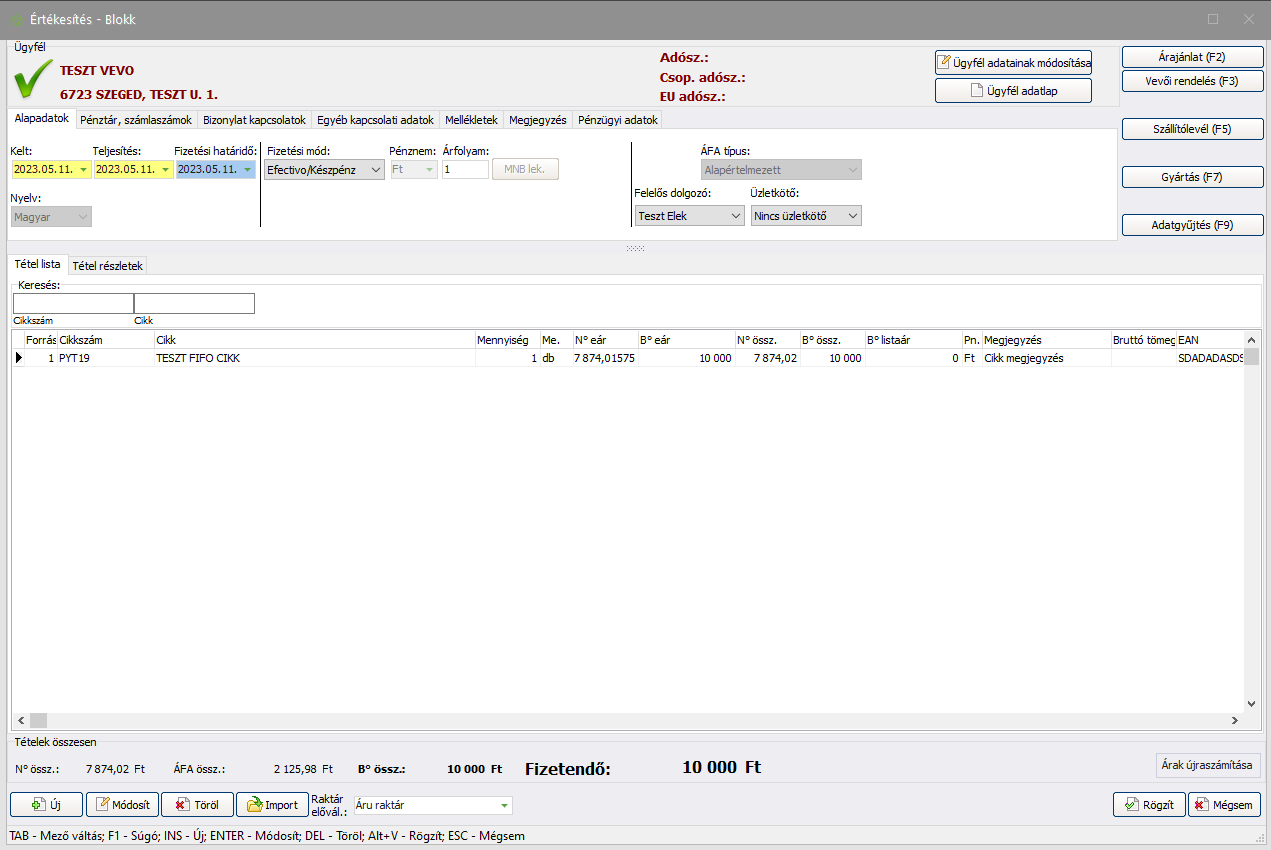Click the Új (new item) button

pyautogui.click(x=46, y=805)
